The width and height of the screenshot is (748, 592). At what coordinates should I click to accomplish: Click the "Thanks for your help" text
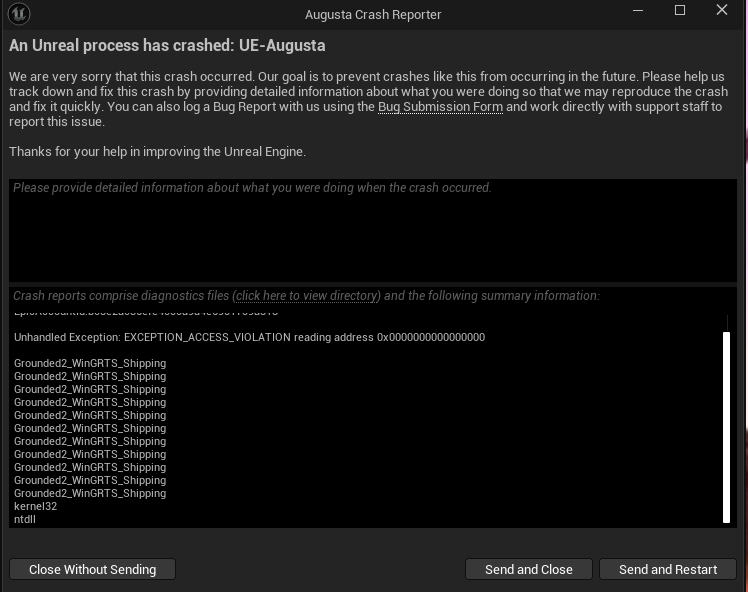(157, 151)
